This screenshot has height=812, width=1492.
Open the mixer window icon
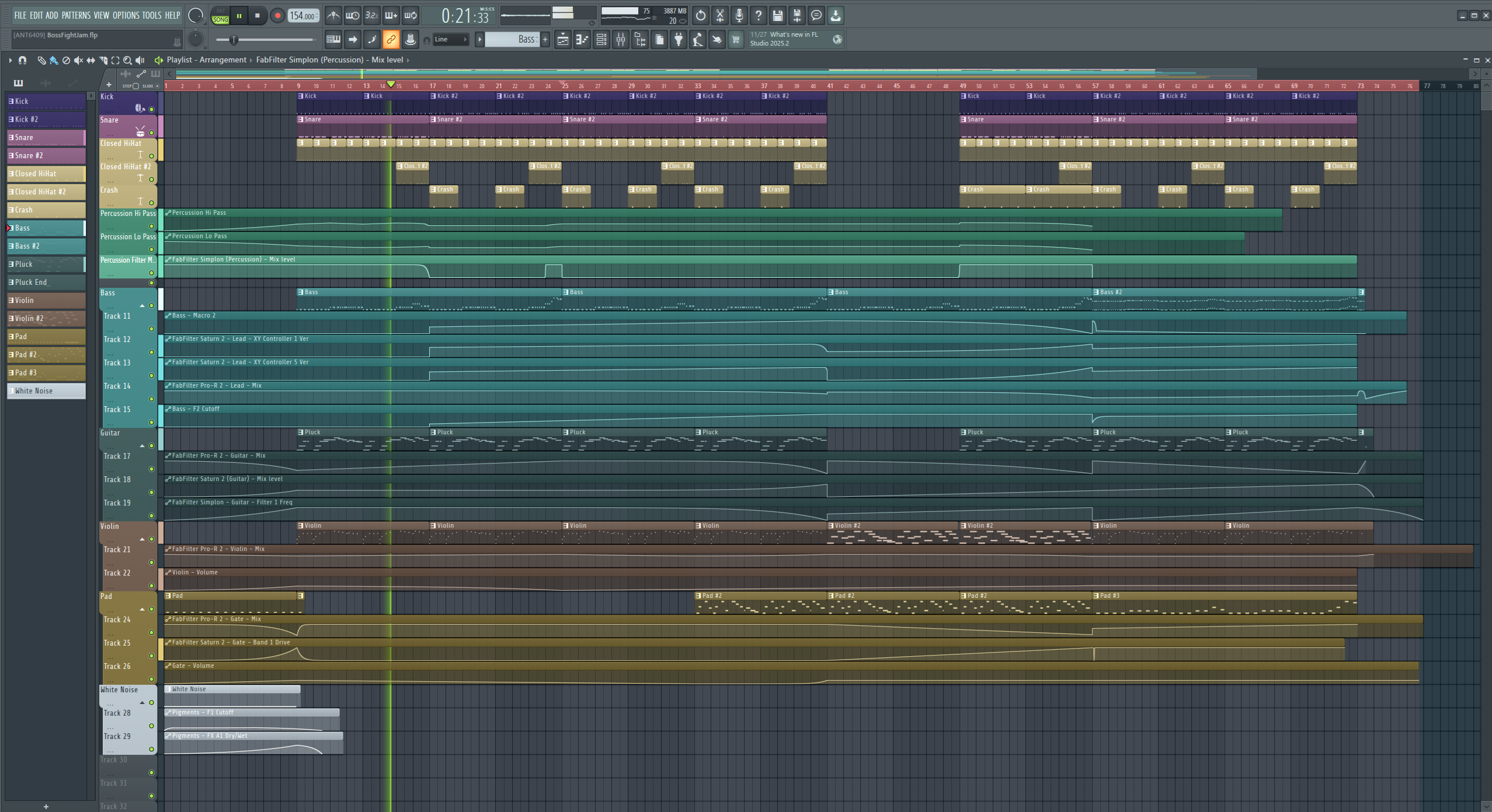click(x=621, y=40)
